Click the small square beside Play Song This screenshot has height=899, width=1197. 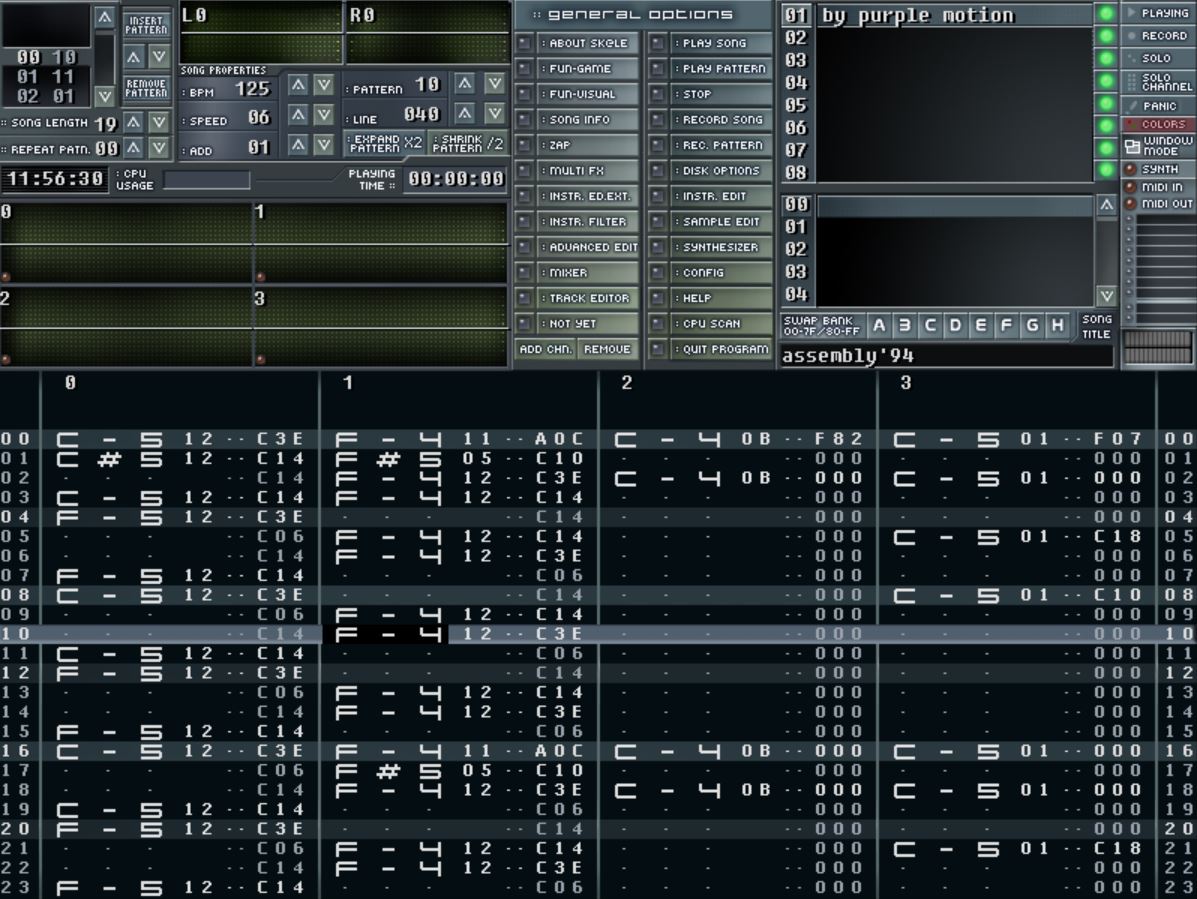pos(657,43)
